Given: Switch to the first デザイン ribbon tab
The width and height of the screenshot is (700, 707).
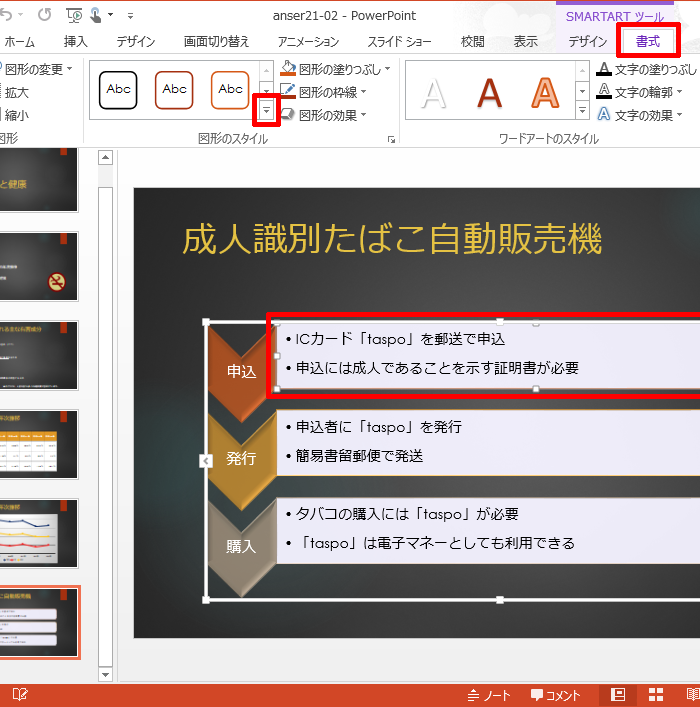Looking at the screenshot, I should [135, 41].
